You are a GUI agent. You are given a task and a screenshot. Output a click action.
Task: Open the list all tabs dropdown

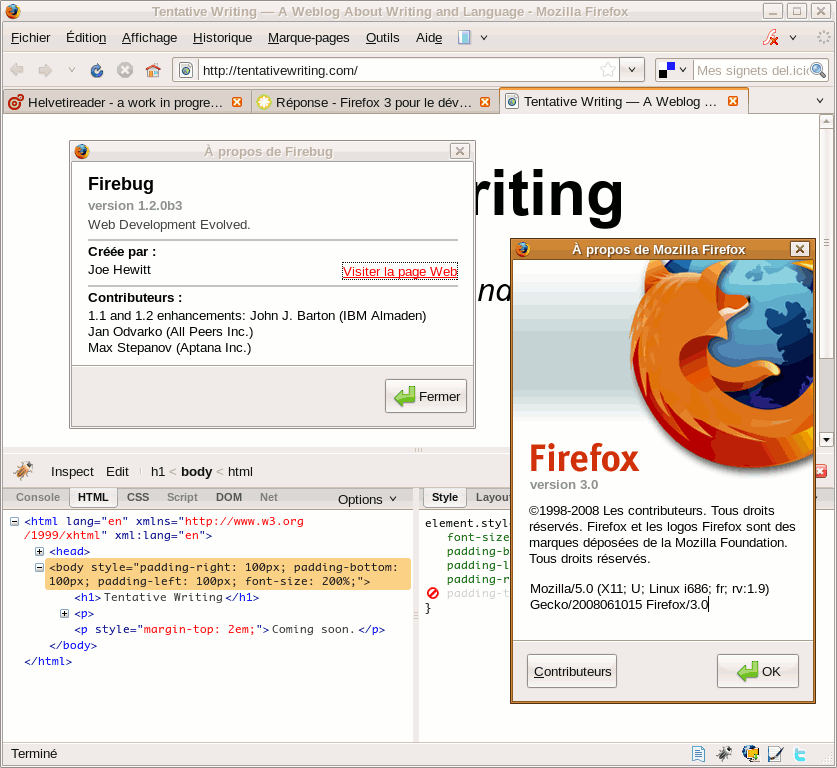[x=820, y=101]
